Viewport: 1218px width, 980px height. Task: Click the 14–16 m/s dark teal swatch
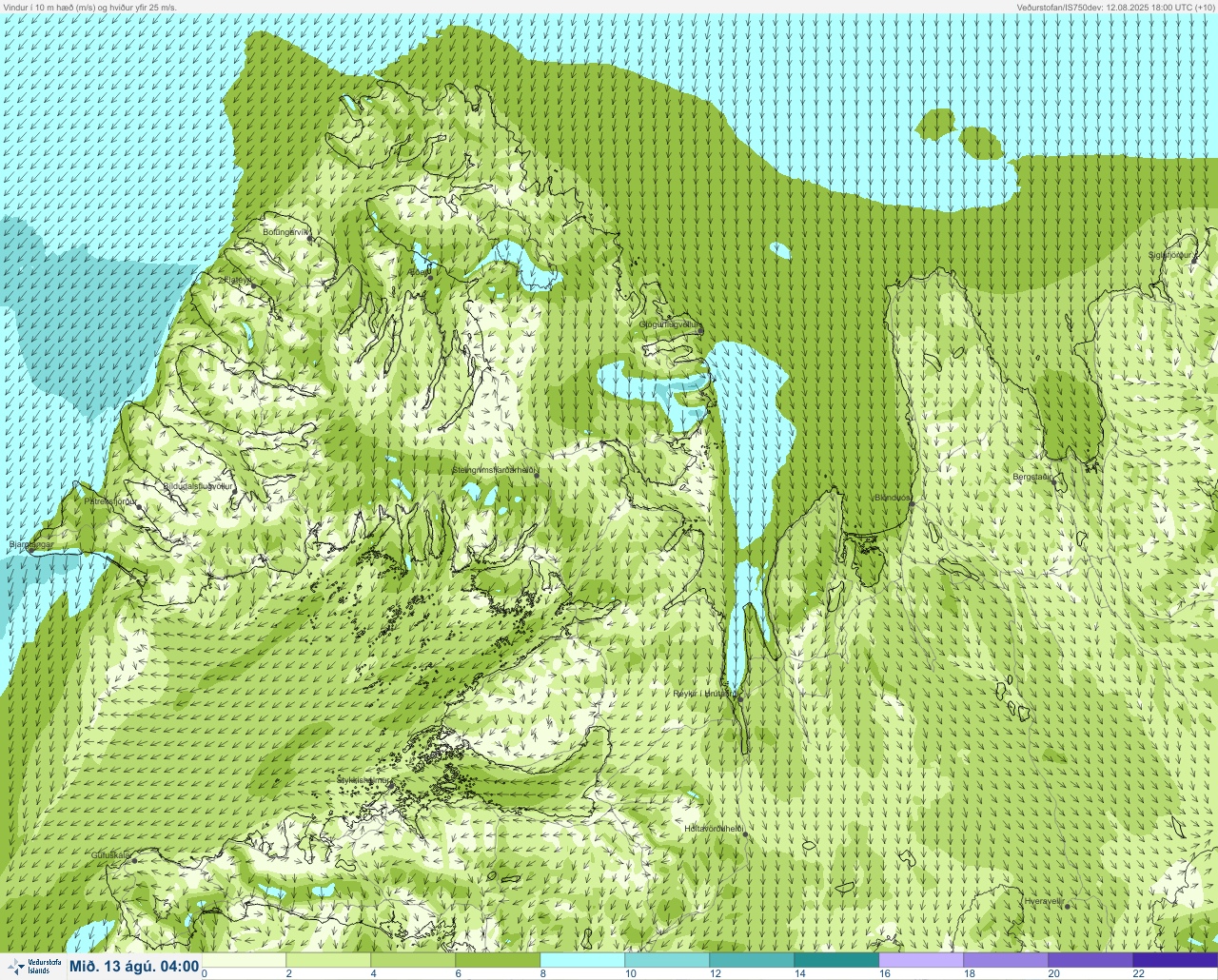tap(836, 959)
